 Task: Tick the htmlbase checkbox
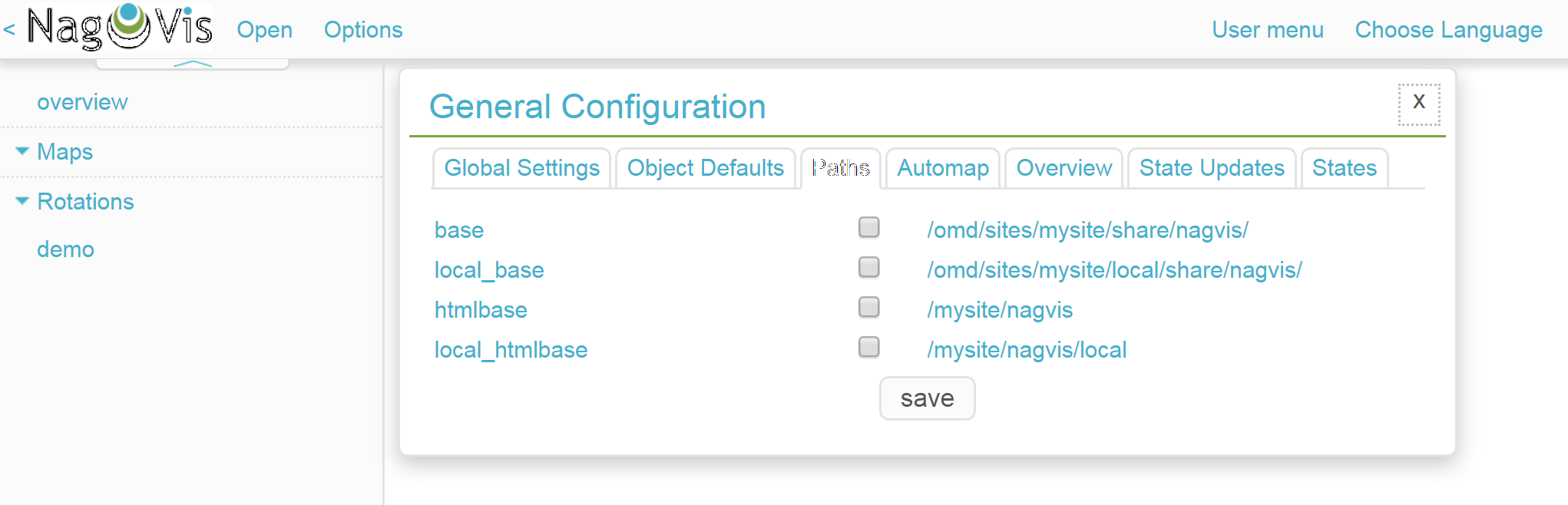(x=868, y=308)
